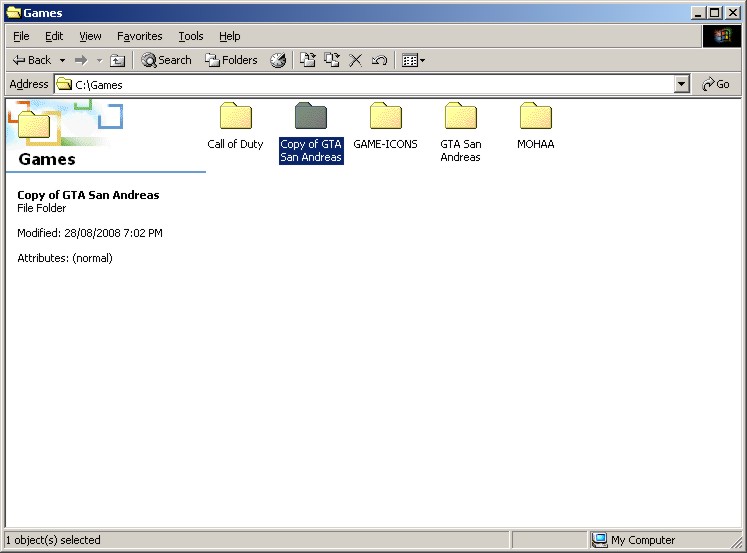Open the History toolbar icon
Image resolution: width=747 pixels, height=553 pixels.
coord(278,60)
